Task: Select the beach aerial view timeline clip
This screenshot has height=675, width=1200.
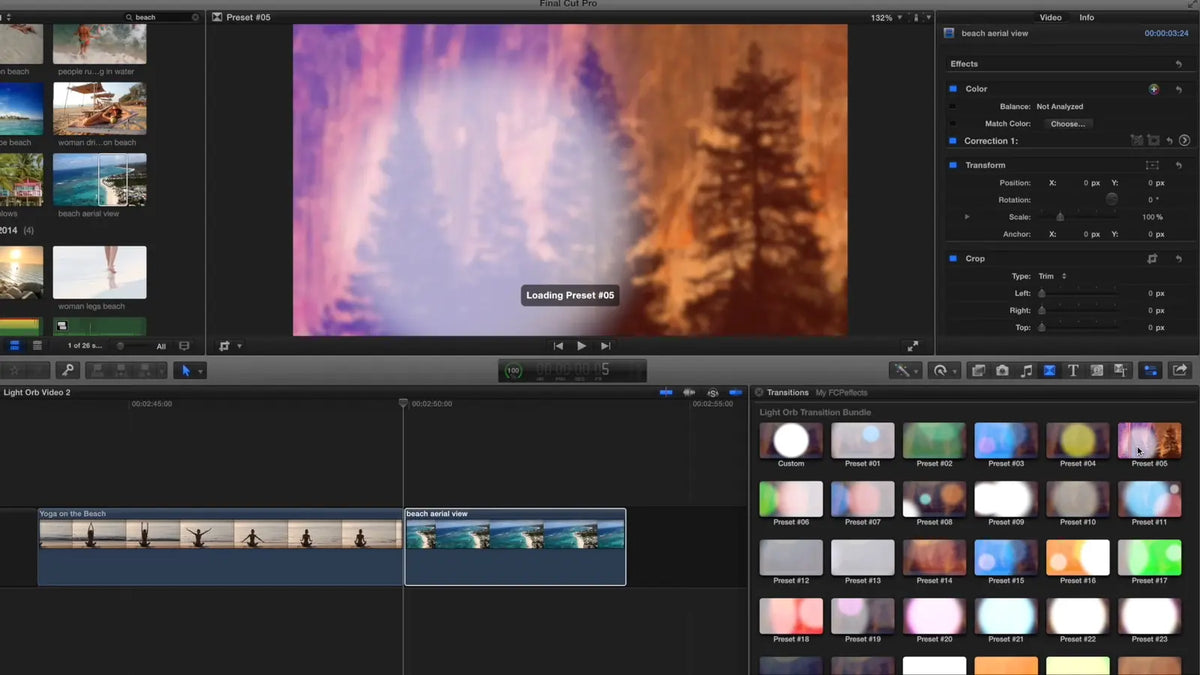Action: click(515, 546)
